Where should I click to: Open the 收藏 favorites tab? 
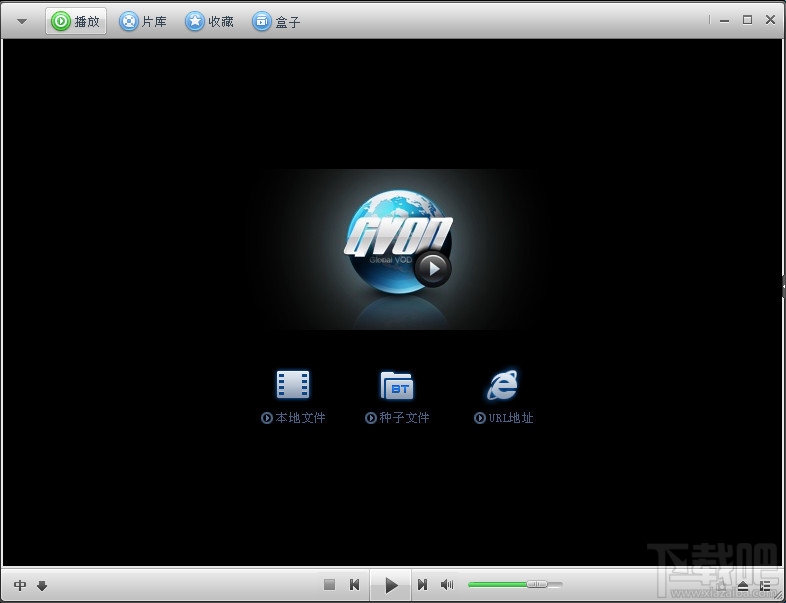(x=210, y=21)
